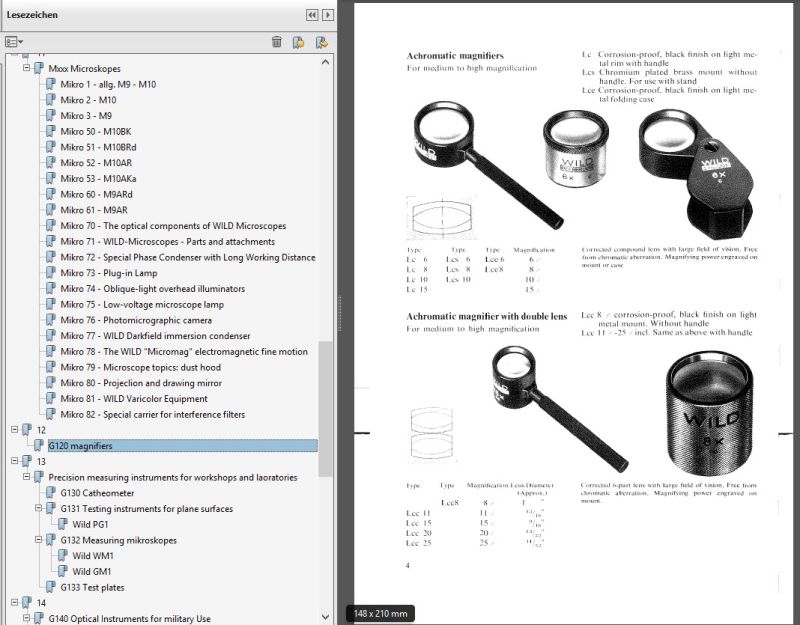Open bookmark G140 Optical Instruments for military Use
800x625 pixels.
[x=130, y=618]
